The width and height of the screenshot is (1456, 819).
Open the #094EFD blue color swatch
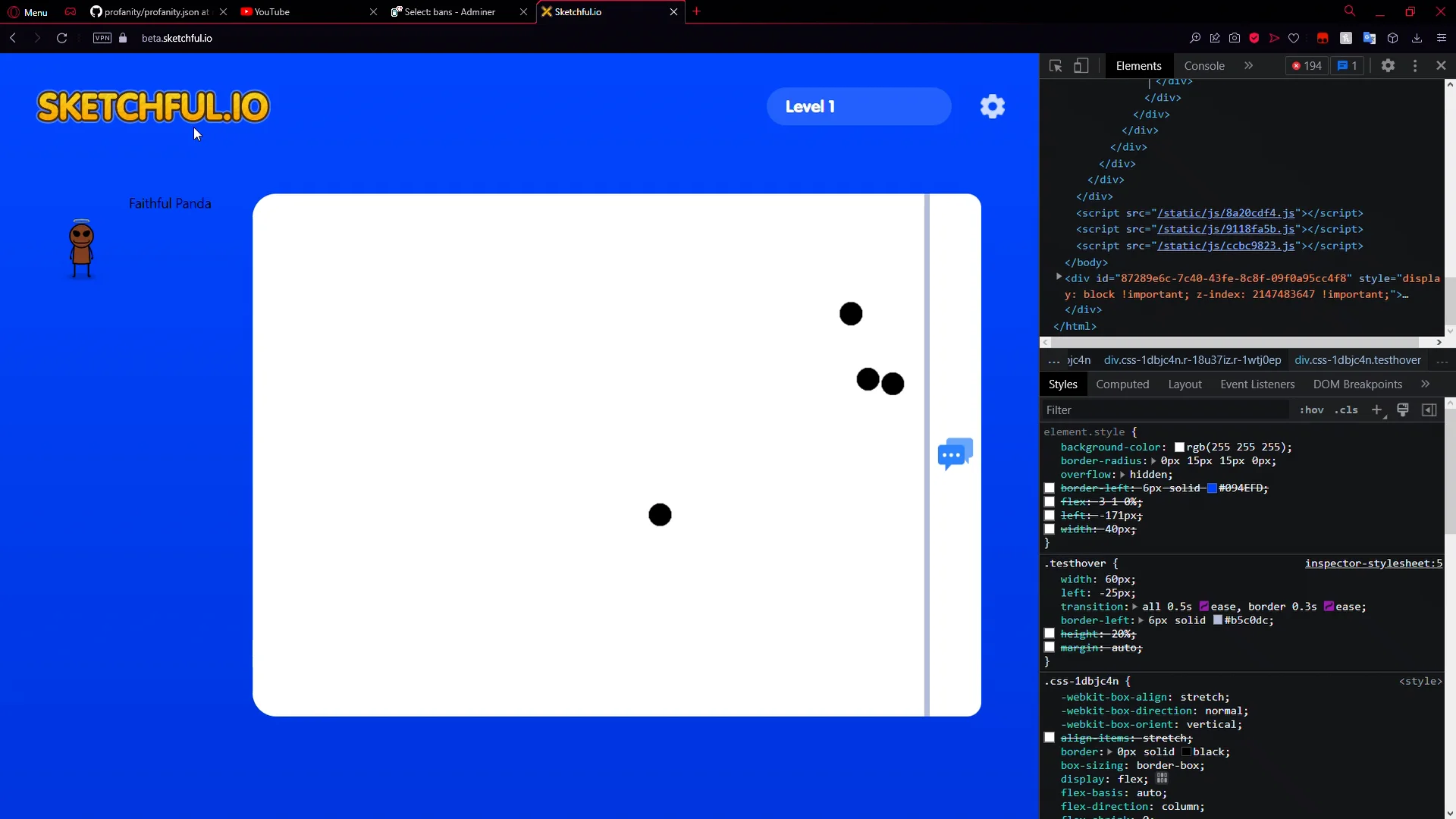pyautogui.click(x=1212, y=488)
